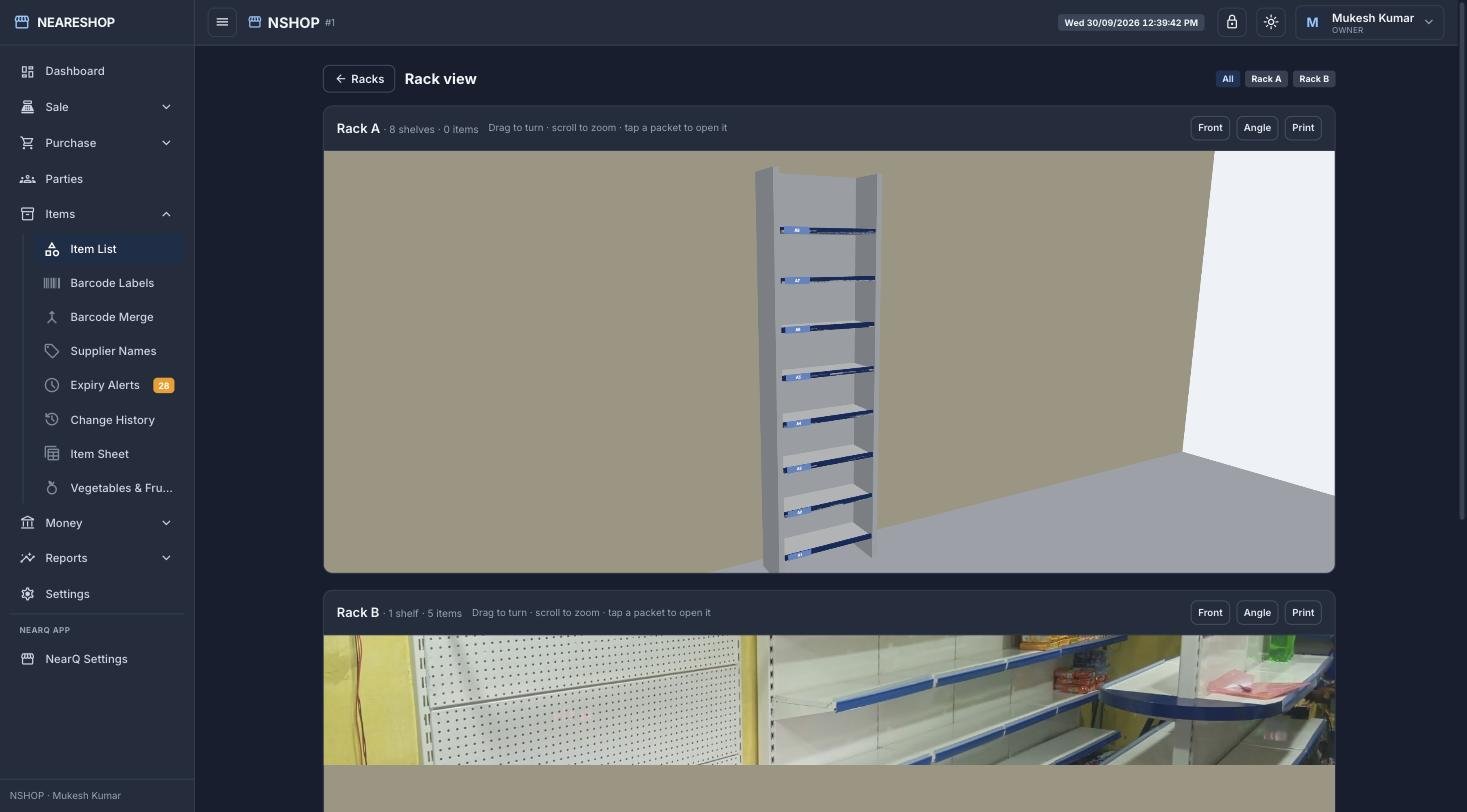Click the NSHOP store icon in header
The width and height of the screenshot is (1467, 812).
[x=255, y=22]
